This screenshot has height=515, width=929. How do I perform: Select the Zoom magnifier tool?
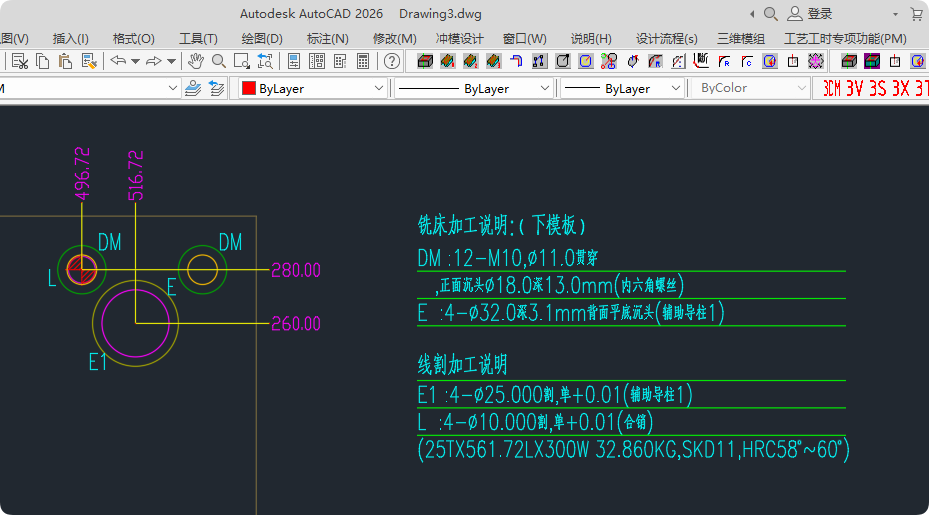tap(219, 61)
